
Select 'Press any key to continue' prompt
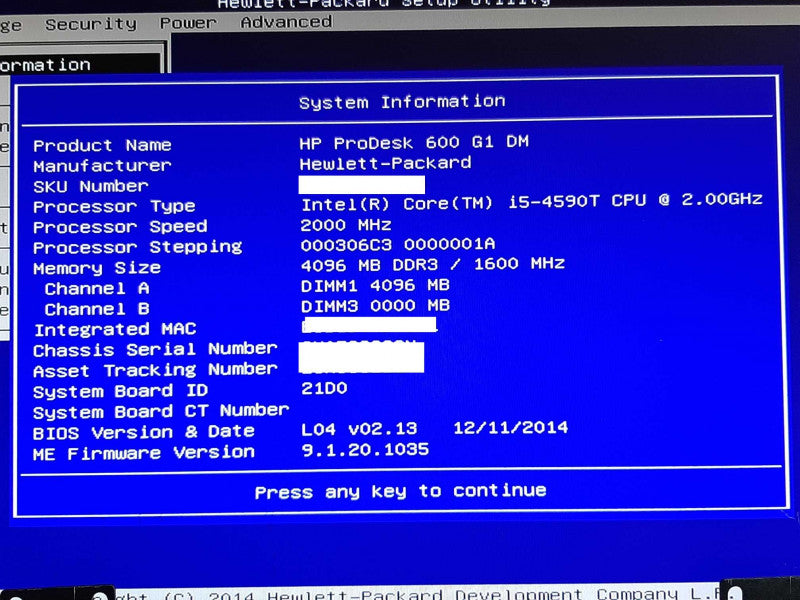(x=401, y=491)
